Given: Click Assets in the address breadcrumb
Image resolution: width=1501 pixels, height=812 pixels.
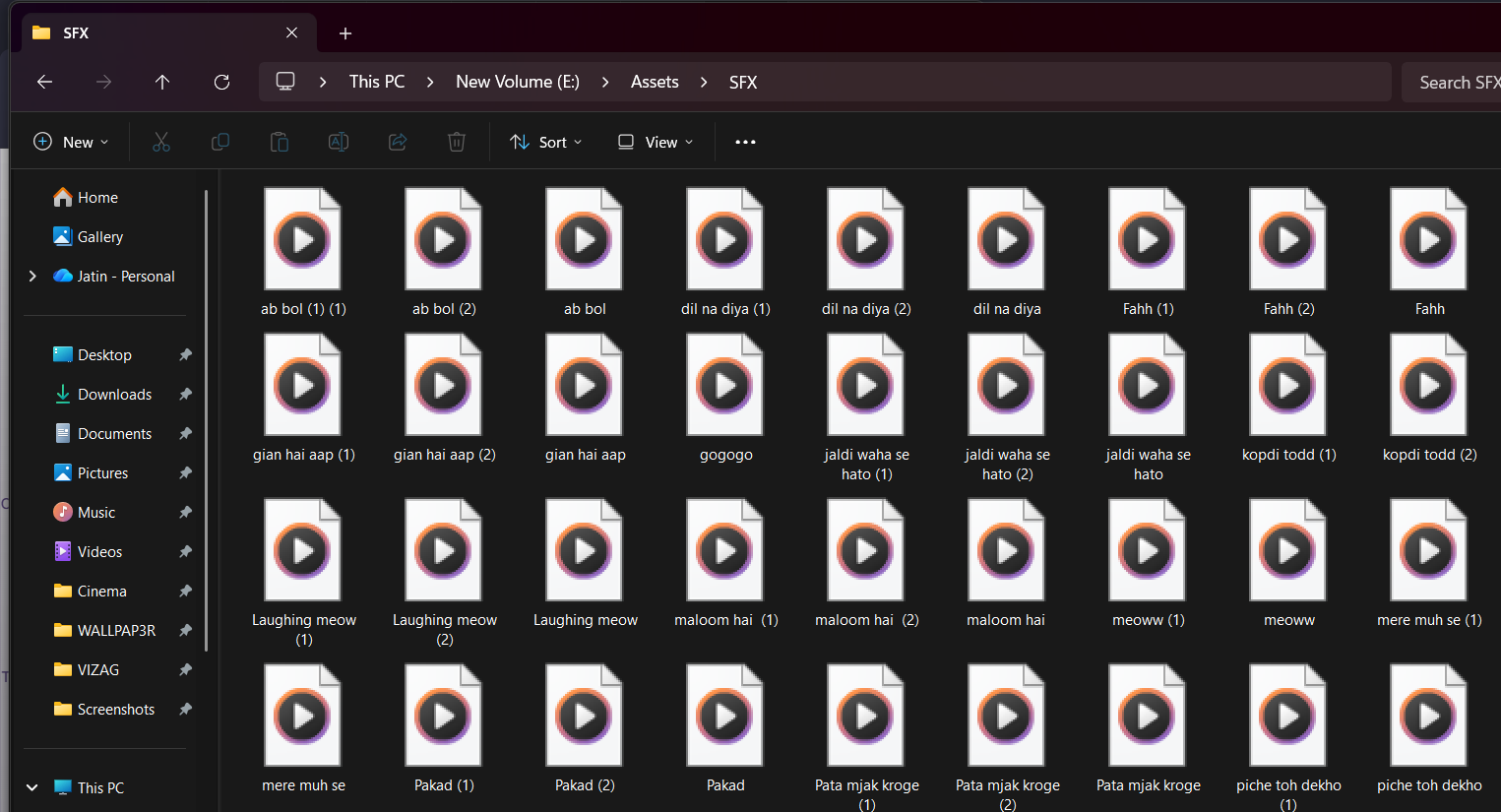Looking at the screenshot, I should click(655, 82).
